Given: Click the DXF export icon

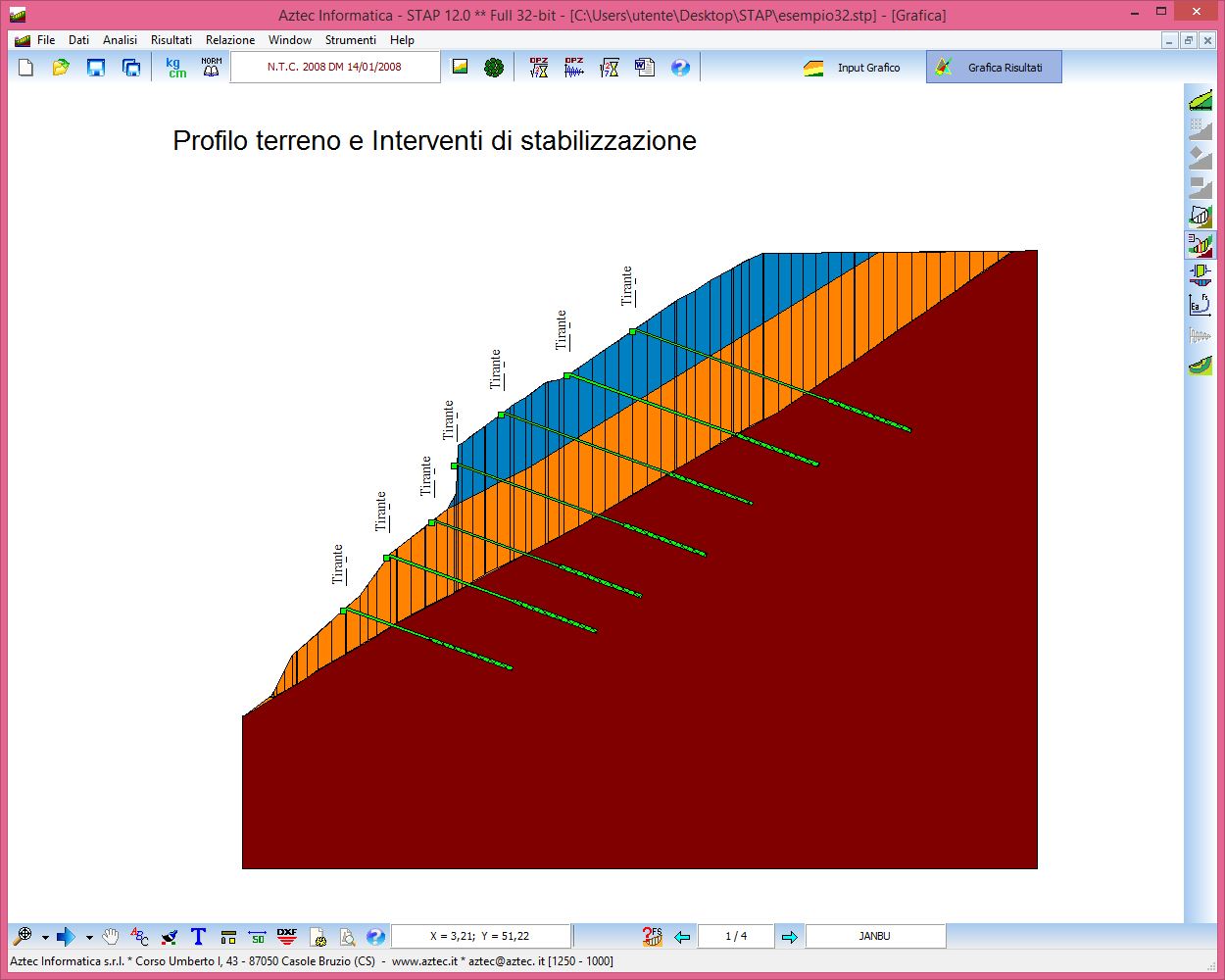Looking at the screenshot, I should pyautogui.click(x=286, y=937).
